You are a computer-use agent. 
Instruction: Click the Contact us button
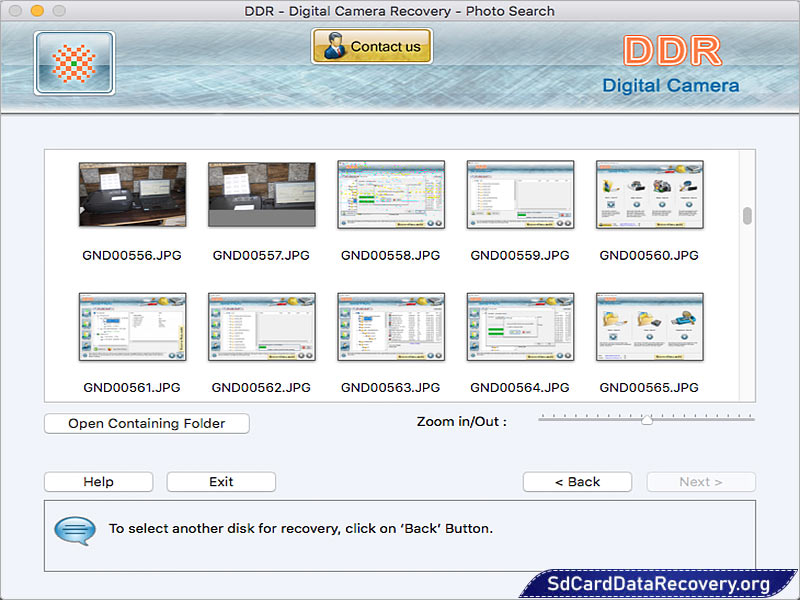click(371, 45)
